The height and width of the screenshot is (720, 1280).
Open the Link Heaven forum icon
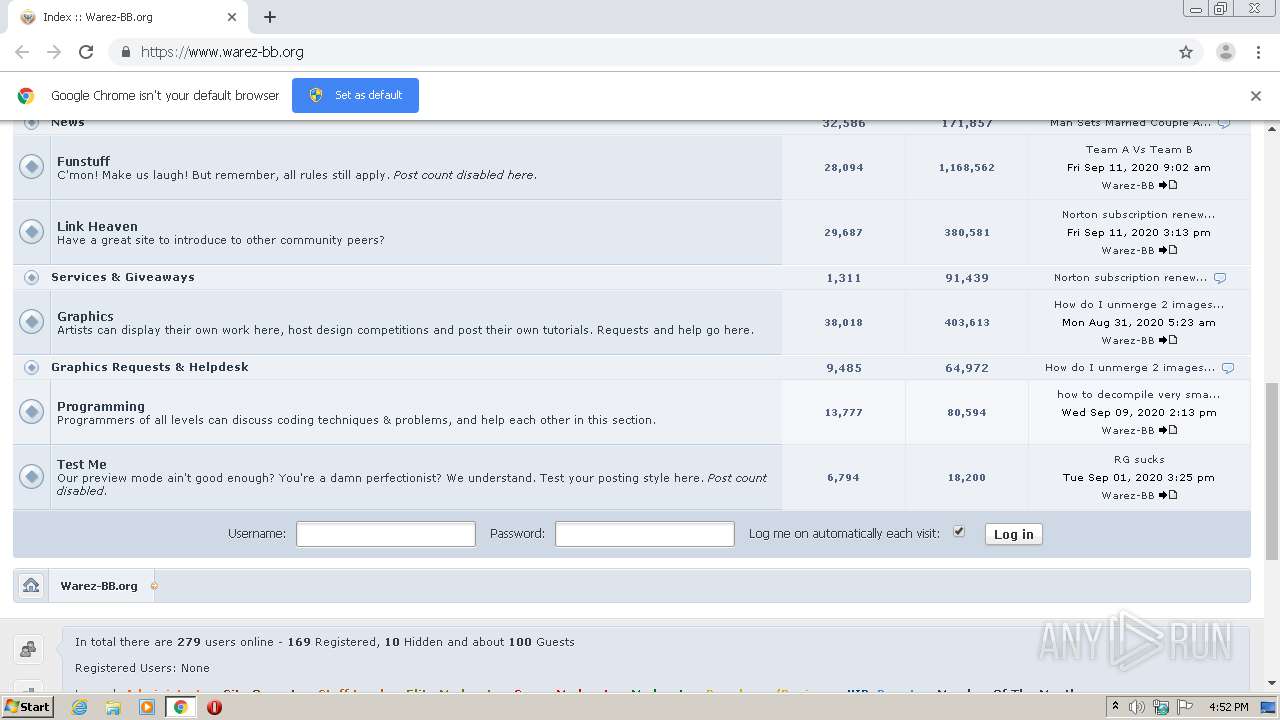click(32, 232)
